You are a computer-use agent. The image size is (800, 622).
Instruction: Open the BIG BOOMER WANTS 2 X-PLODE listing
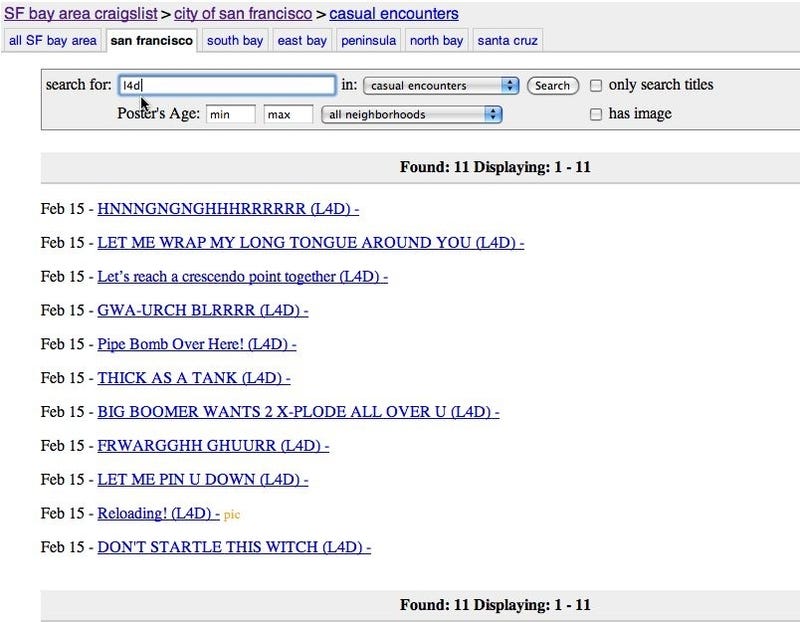coord(298,412)
